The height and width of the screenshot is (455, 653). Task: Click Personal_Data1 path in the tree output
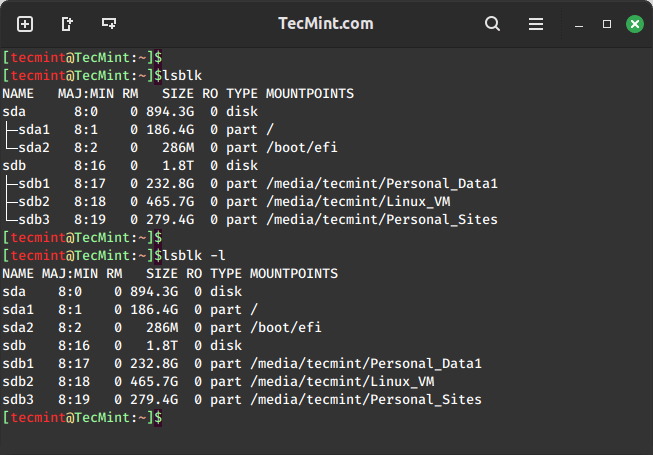tap(381, 183)
